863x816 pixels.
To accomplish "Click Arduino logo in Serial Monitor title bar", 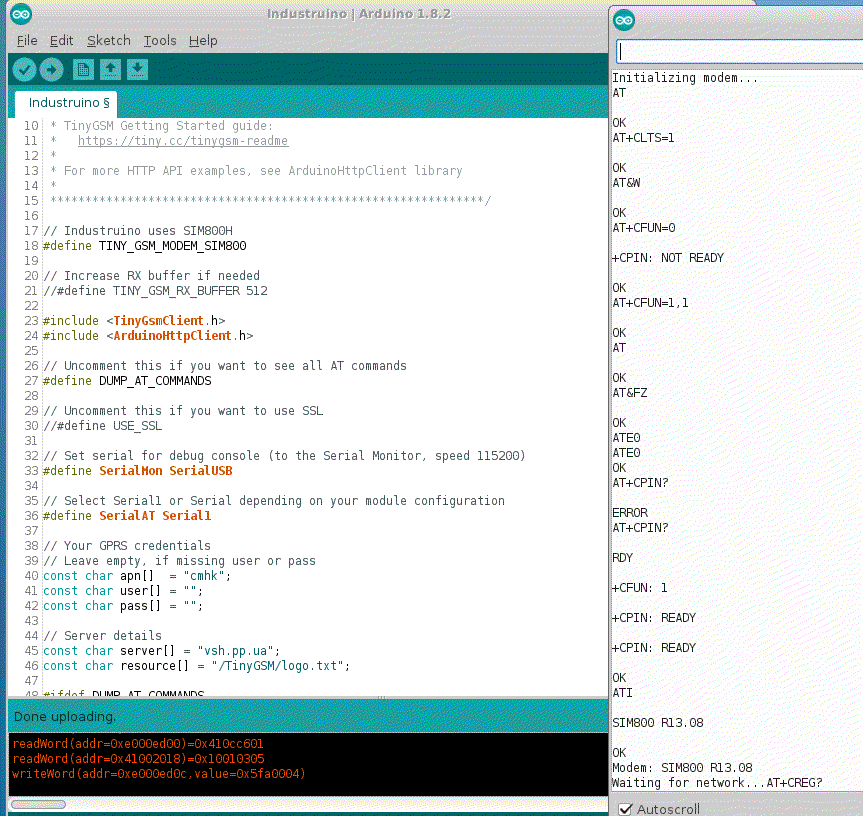I will click(624, 19).
